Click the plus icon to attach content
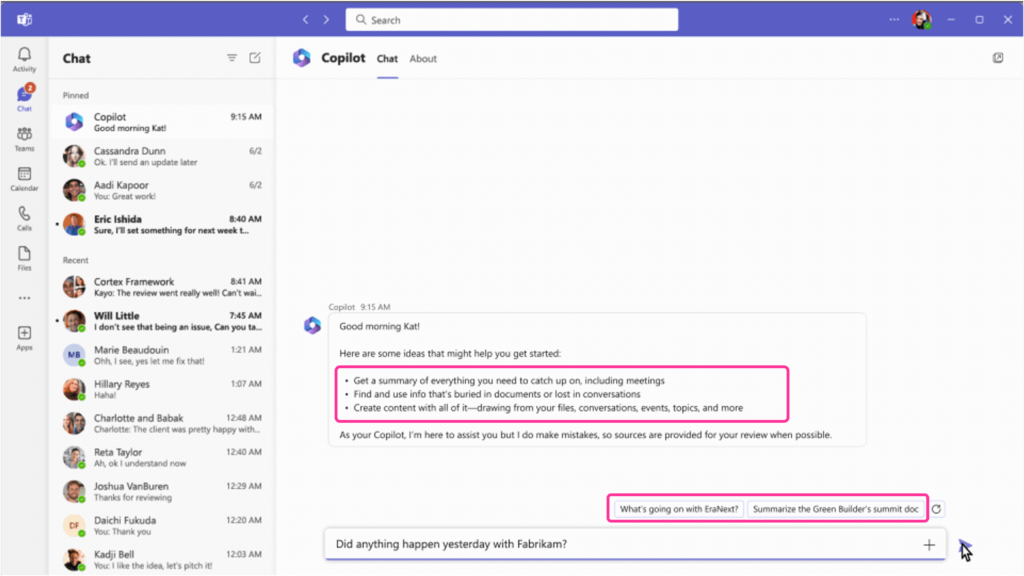 click(929, 545)
